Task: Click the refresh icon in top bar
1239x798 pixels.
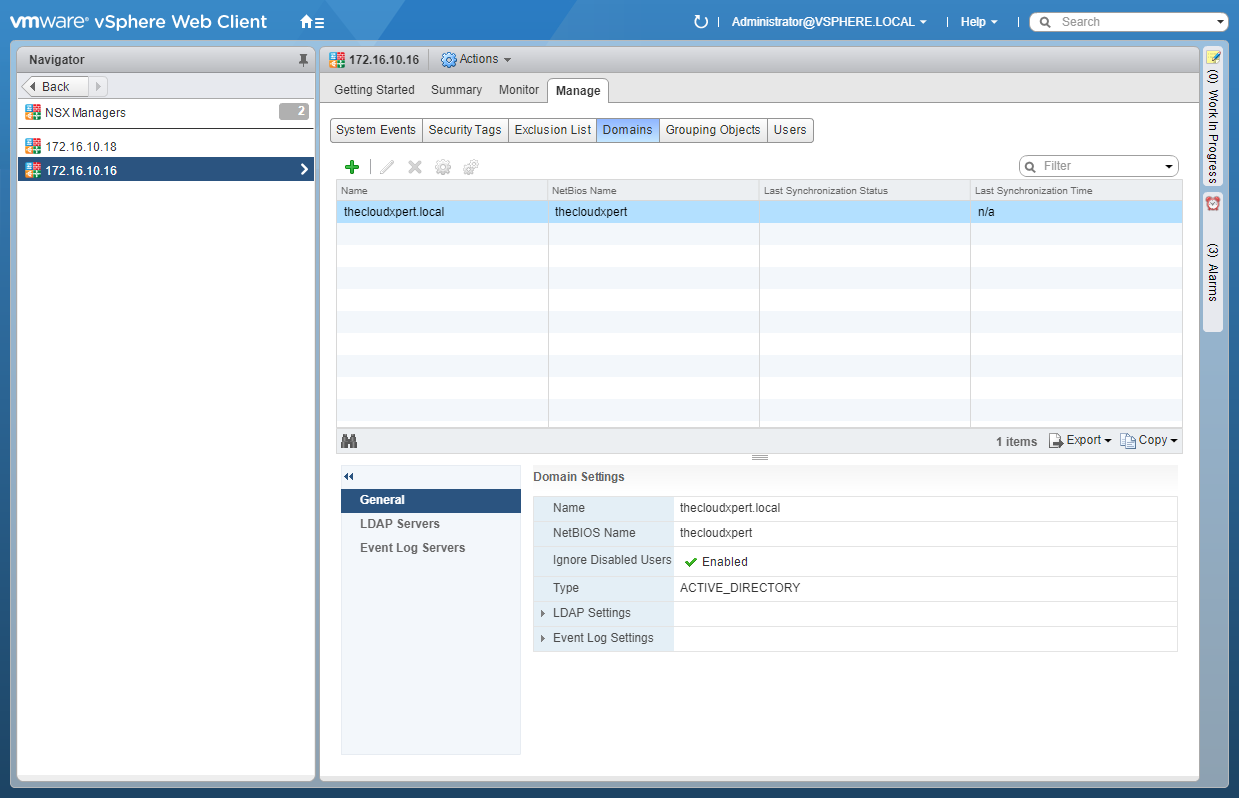Action: 700,22
